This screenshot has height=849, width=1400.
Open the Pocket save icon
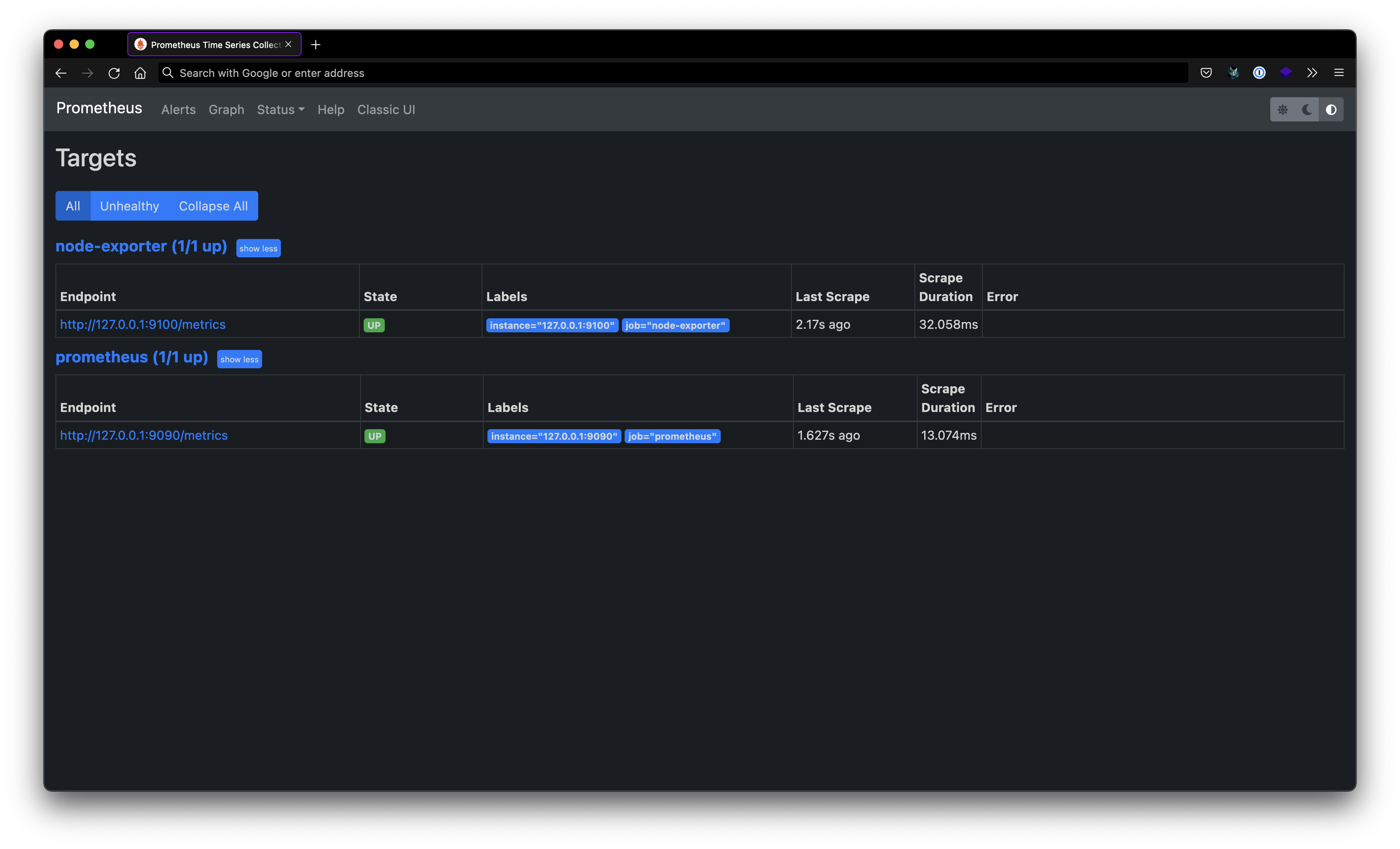click(1206, 73)
